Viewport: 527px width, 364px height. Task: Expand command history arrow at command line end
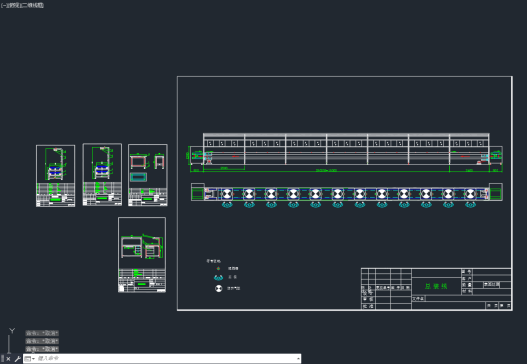point(298,359)
